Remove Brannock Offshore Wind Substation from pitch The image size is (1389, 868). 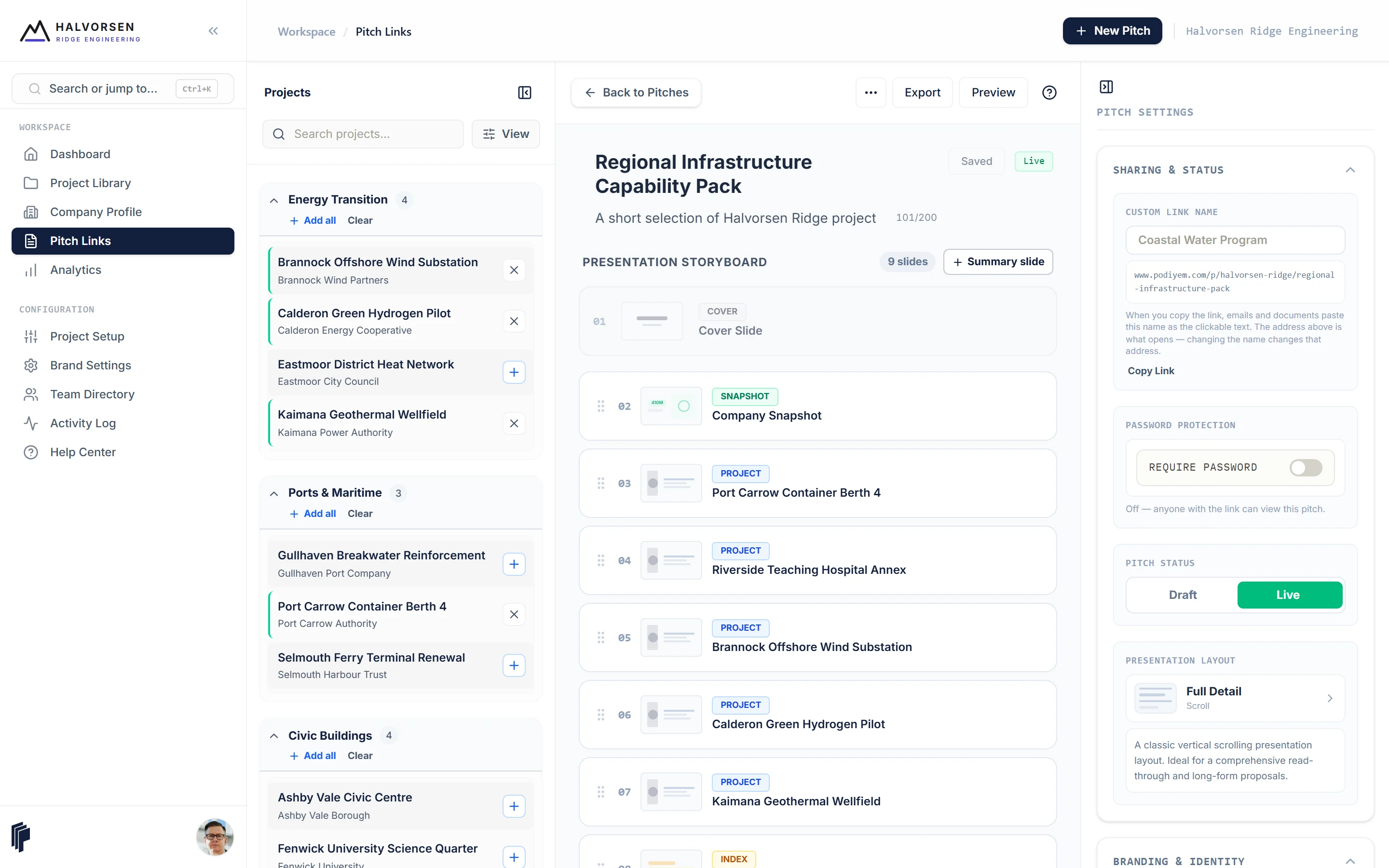click(514, 271)
